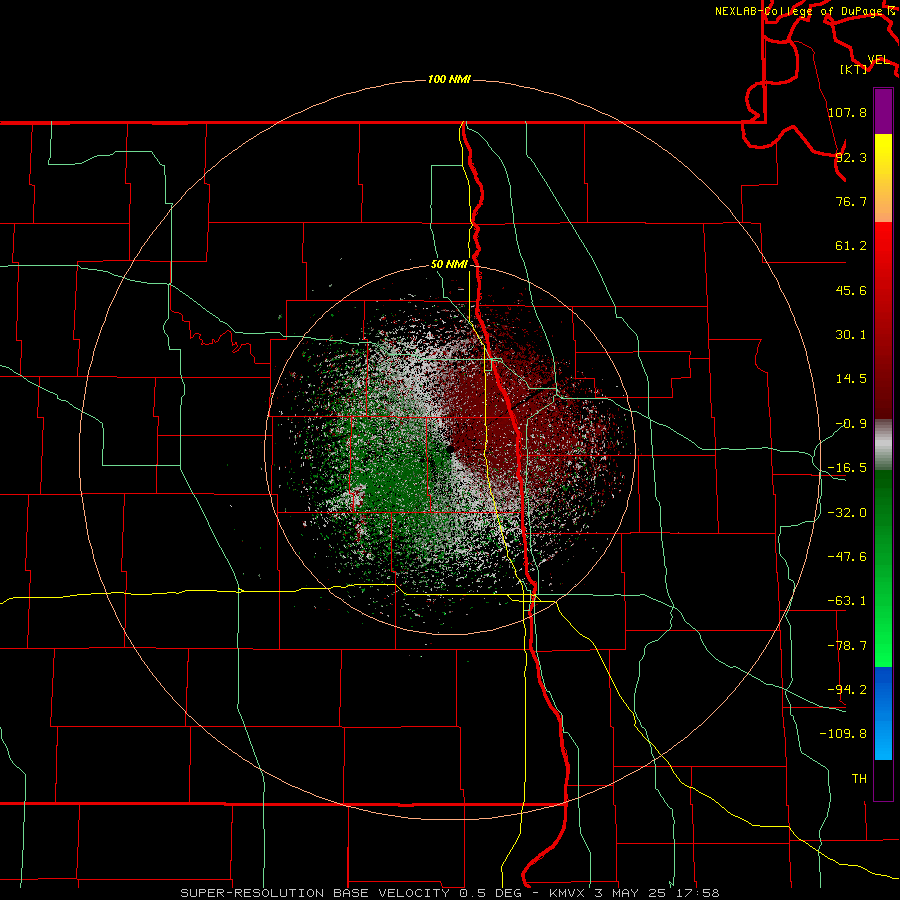Select the 14.5 legend value

click(x=851, y=379)
